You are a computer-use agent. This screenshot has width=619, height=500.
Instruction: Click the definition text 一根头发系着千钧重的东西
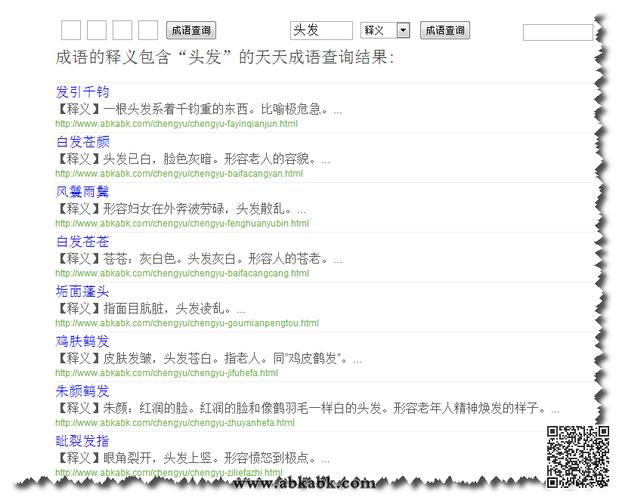click(x=176, y=109)
